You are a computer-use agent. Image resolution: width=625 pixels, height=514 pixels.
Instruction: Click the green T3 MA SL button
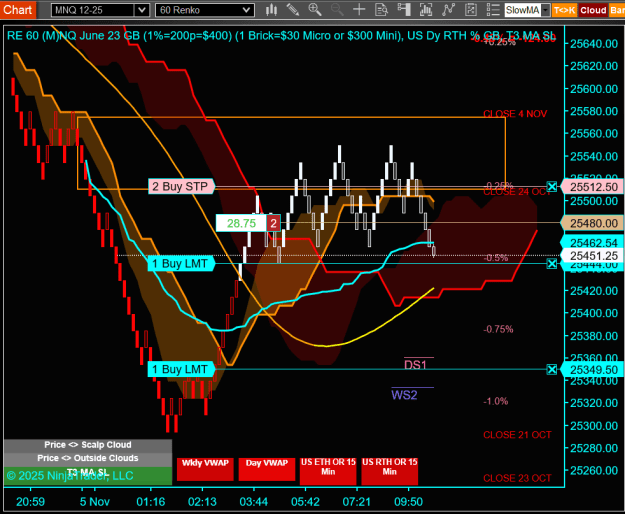(x=88, y=475)
